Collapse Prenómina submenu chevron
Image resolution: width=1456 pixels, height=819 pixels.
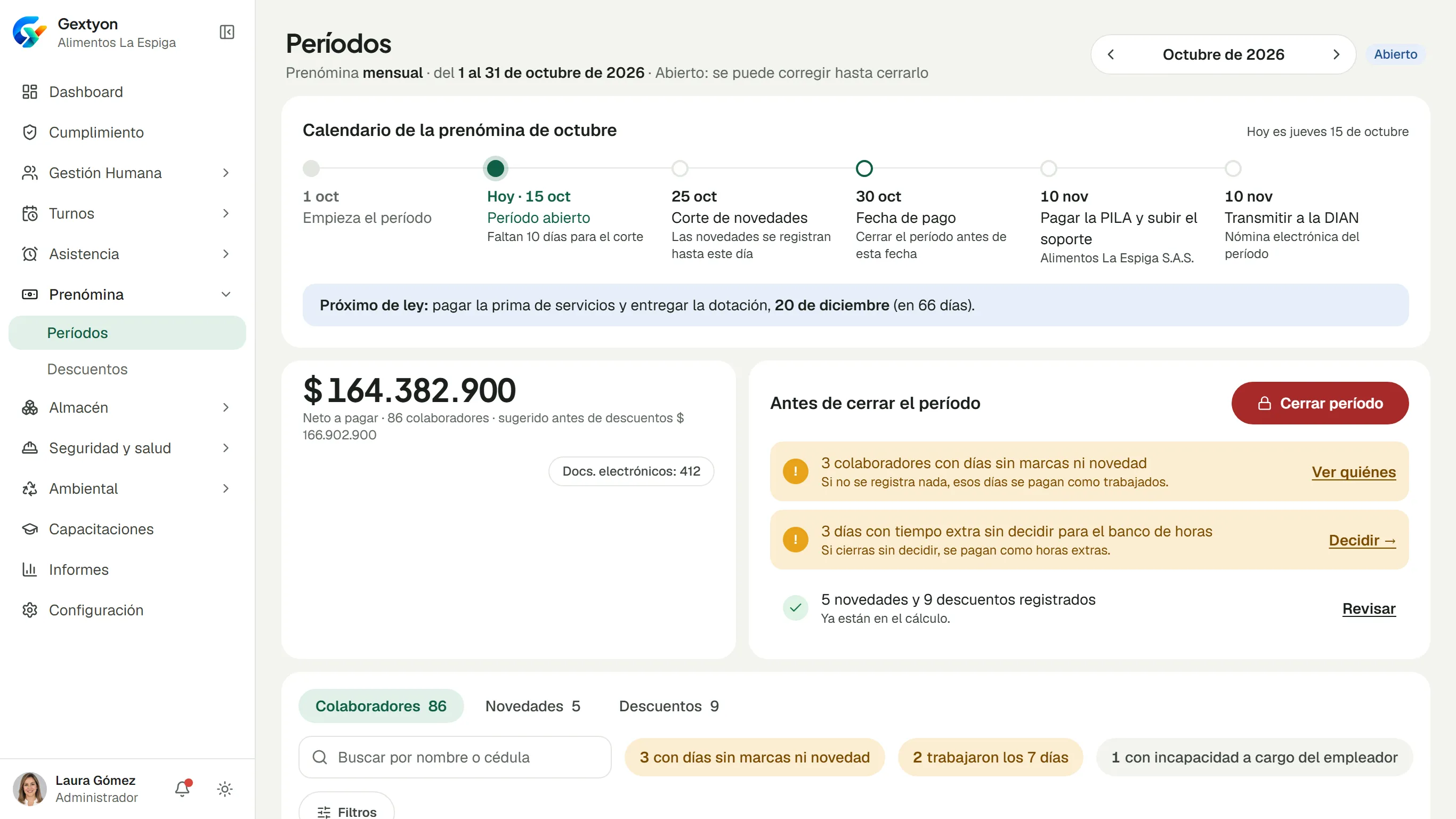point(225,294)
